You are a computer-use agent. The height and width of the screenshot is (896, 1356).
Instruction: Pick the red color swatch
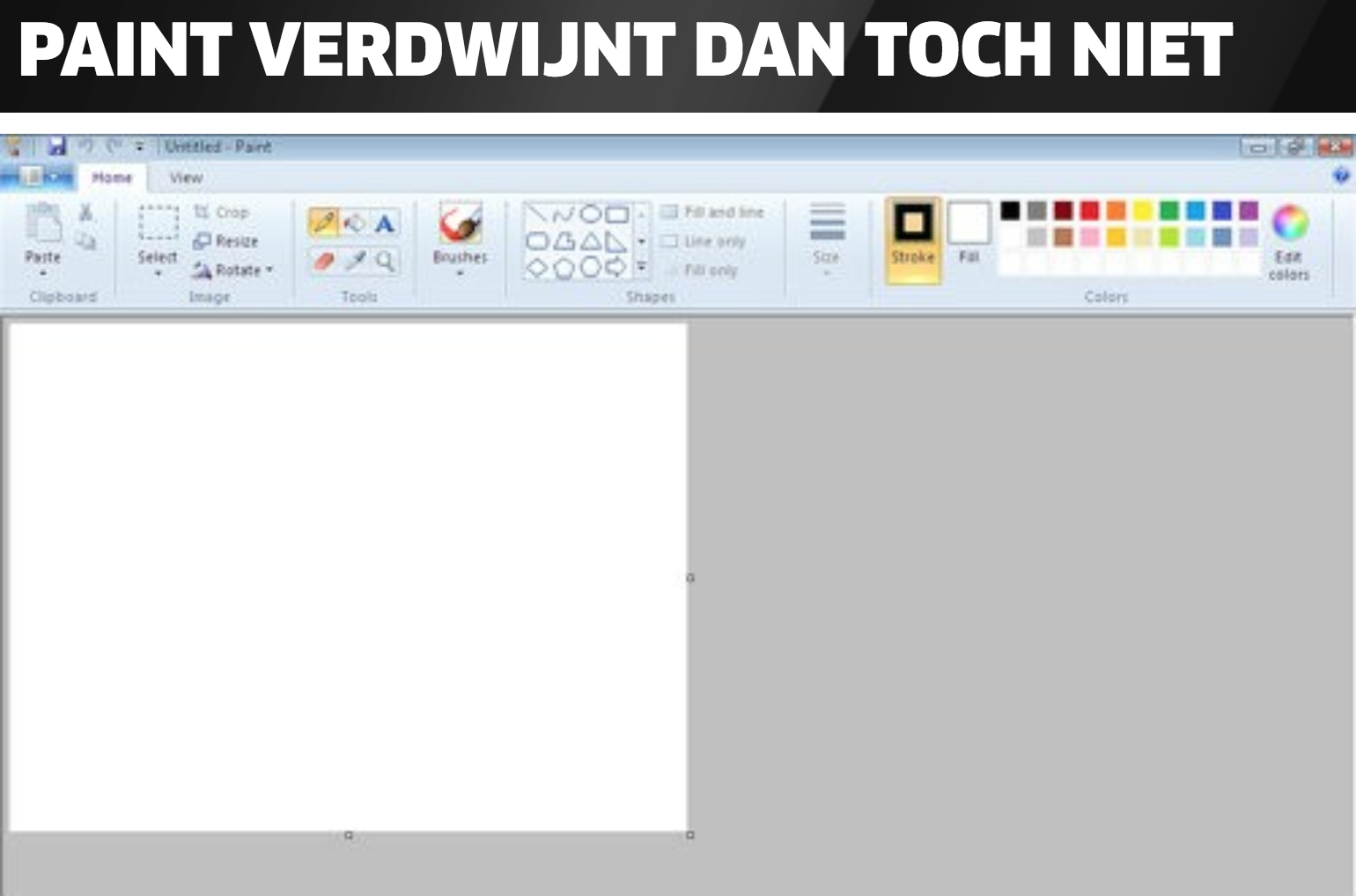point(1090,210)
